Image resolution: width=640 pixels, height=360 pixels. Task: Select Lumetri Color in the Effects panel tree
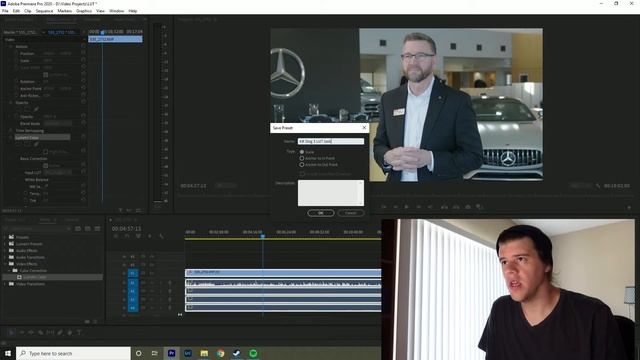[35, 277]
